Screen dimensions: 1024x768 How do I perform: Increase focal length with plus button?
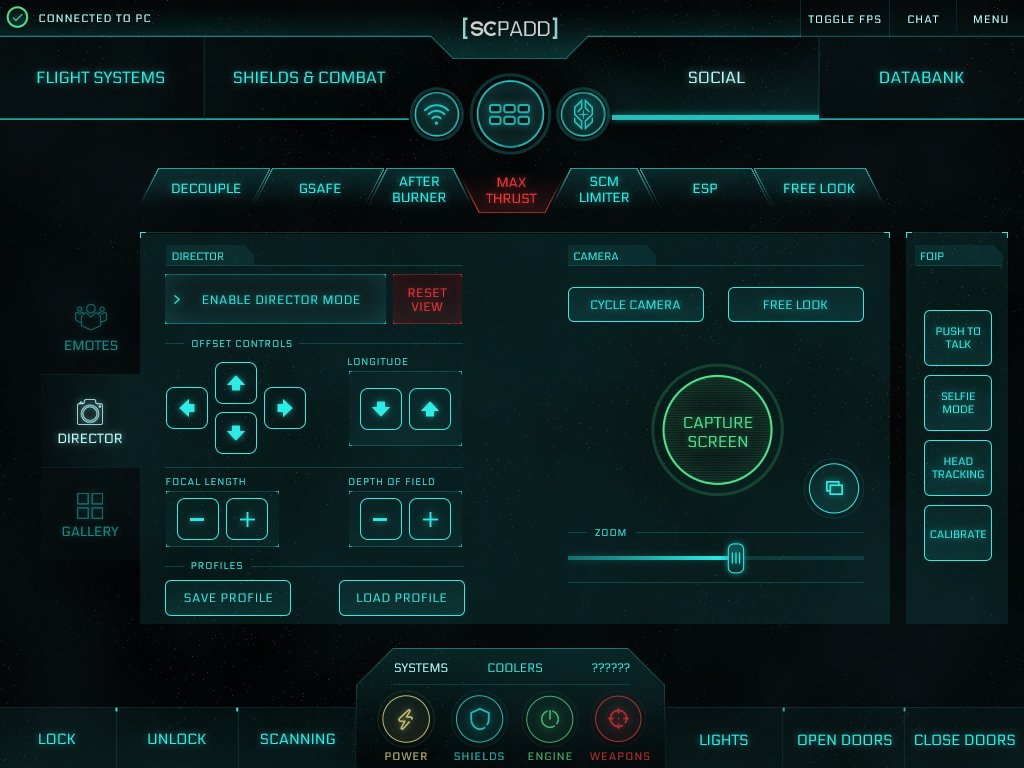[x=247, y=519]
